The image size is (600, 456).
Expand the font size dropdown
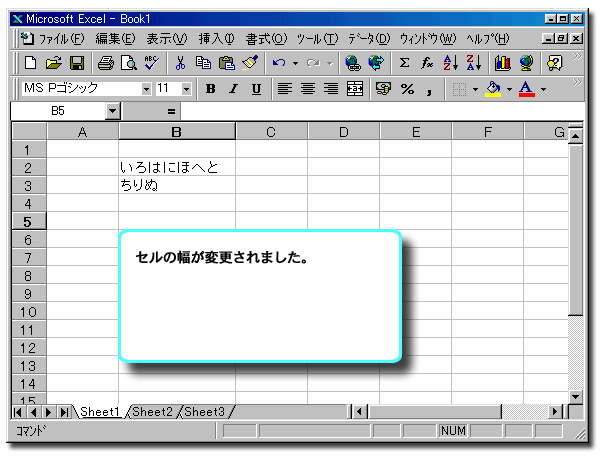[186, 89]
